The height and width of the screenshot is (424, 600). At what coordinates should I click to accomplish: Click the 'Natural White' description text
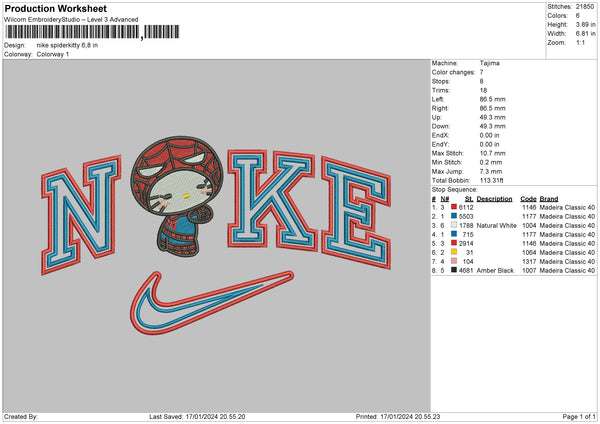click(x=497, y=225)
